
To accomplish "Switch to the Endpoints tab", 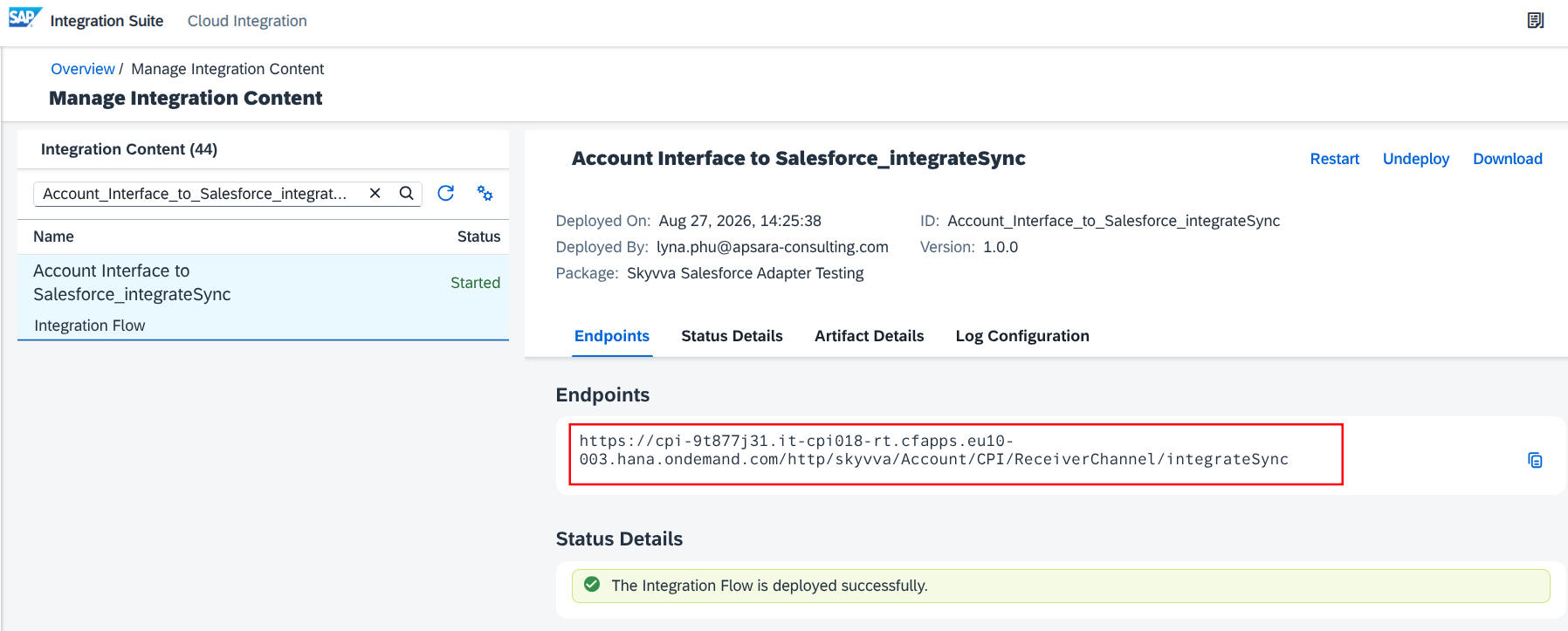I will [x=612, y=336].
